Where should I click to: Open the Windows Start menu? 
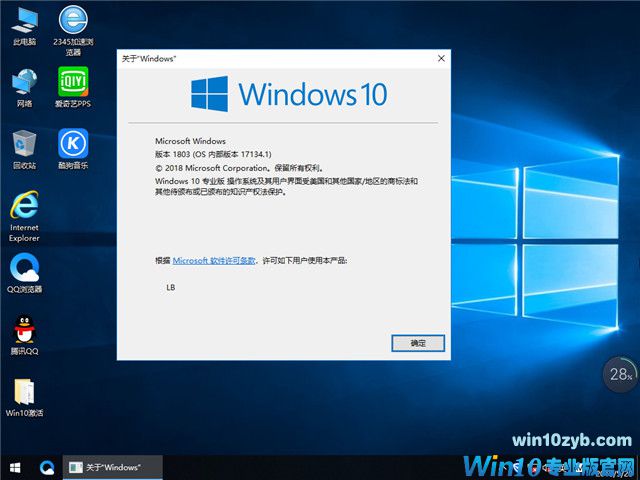tap(15, 468)
